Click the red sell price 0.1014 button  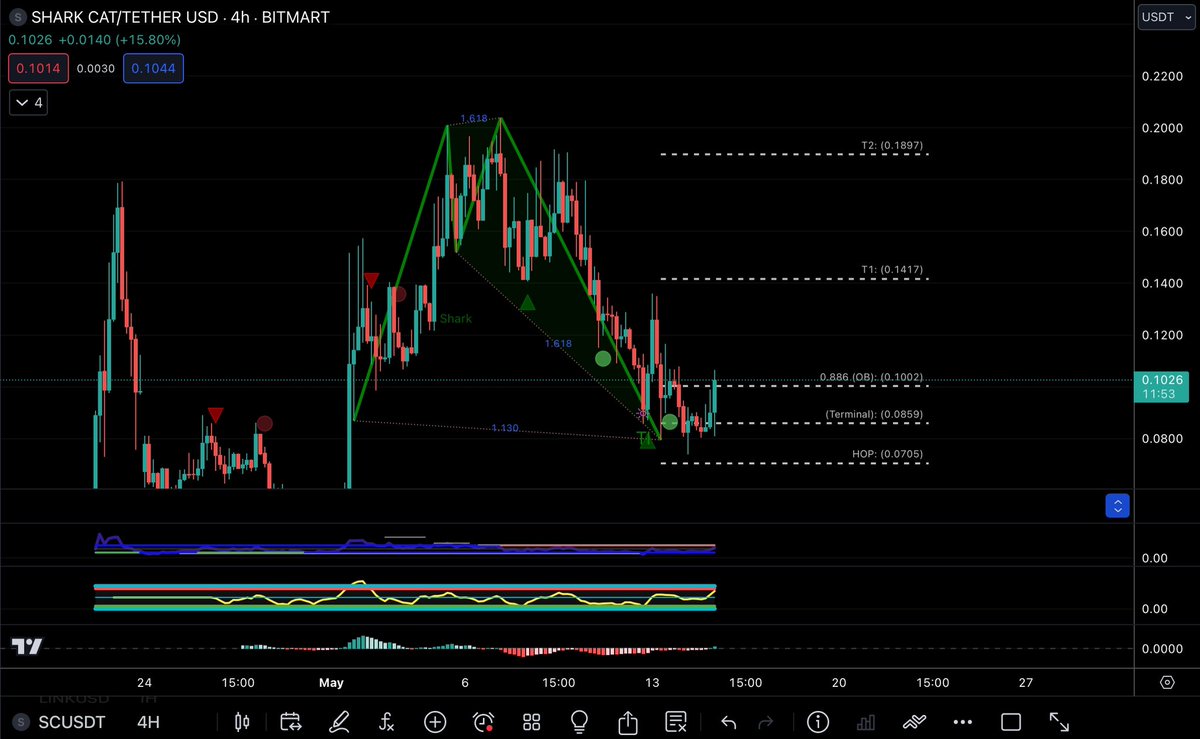36,68
